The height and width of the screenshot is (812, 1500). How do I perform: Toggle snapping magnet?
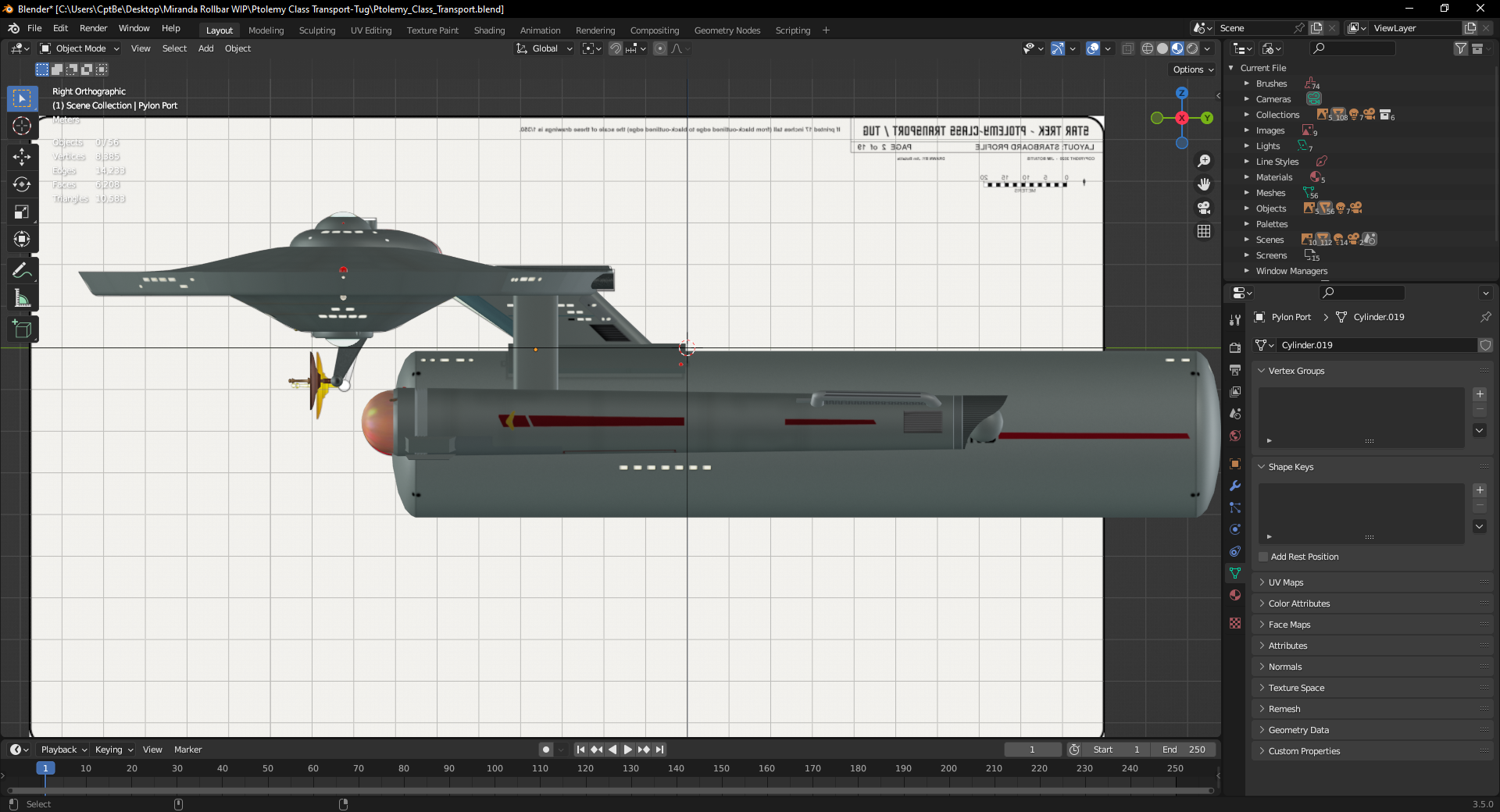[x=616, y=48]
